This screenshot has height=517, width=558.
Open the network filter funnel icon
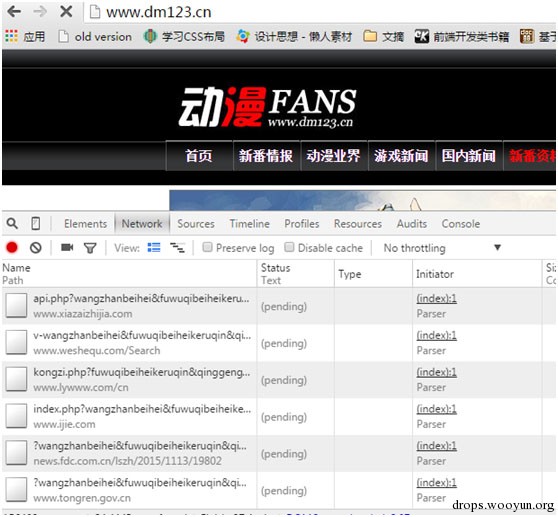tap(90, 248)
